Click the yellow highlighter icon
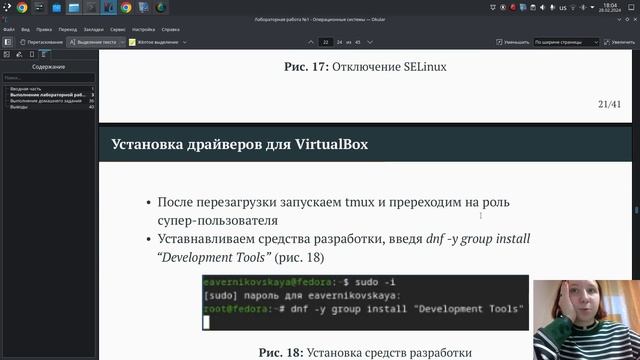The width and height of the screenshot is (640, 360). [x=132, y=42]
